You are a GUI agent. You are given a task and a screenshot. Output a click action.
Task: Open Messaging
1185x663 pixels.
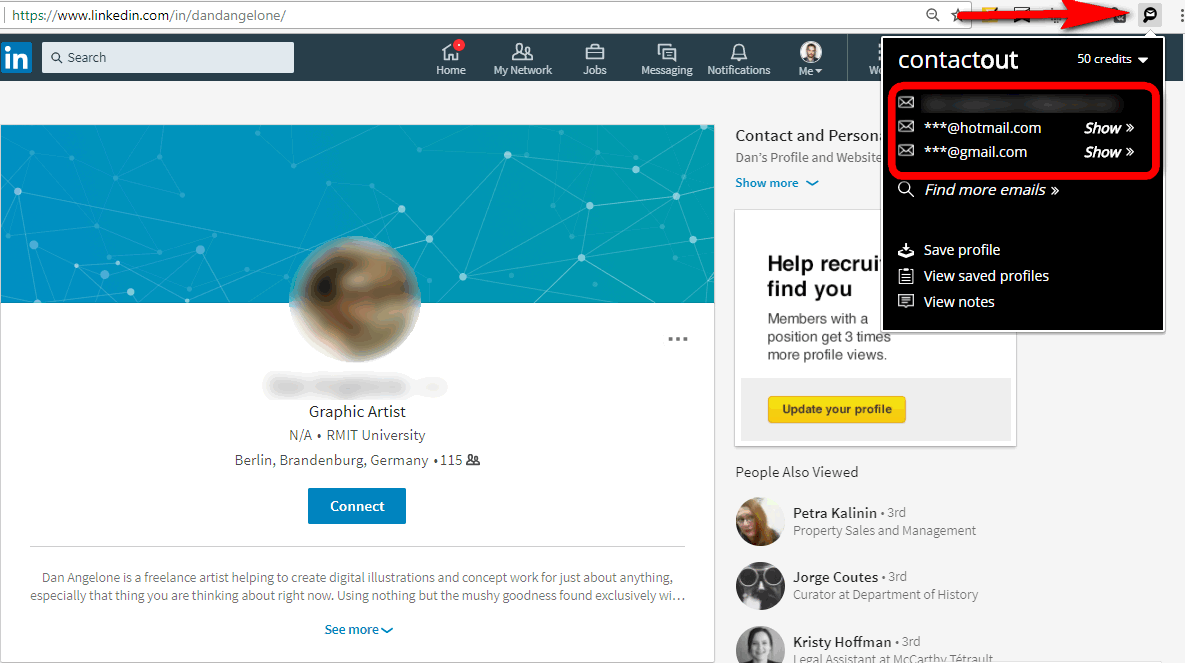tap(667, 58)
